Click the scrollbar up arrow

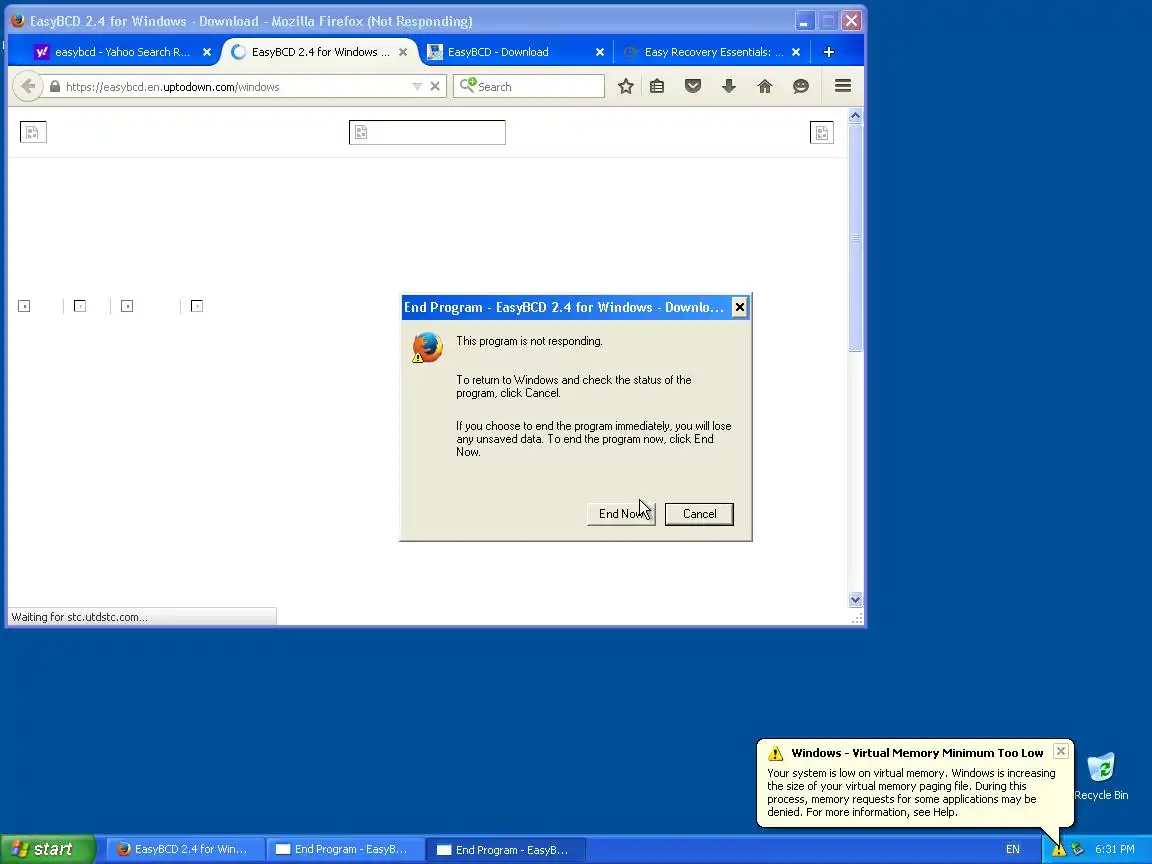pyautogui.click(x=855, y=115)
